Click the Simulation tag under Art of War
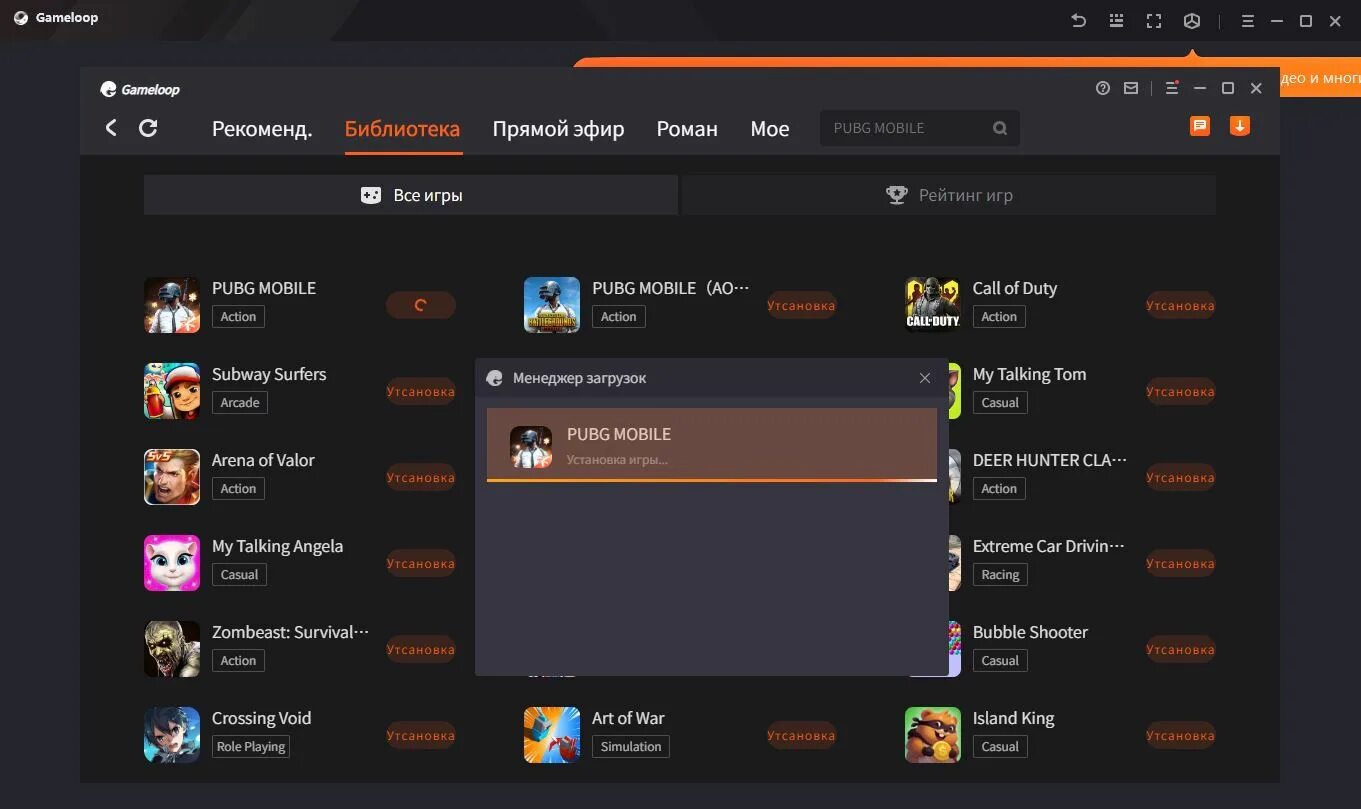Image resolution: width=1361 pixels, height=809 pixels. tap(631, 747)
